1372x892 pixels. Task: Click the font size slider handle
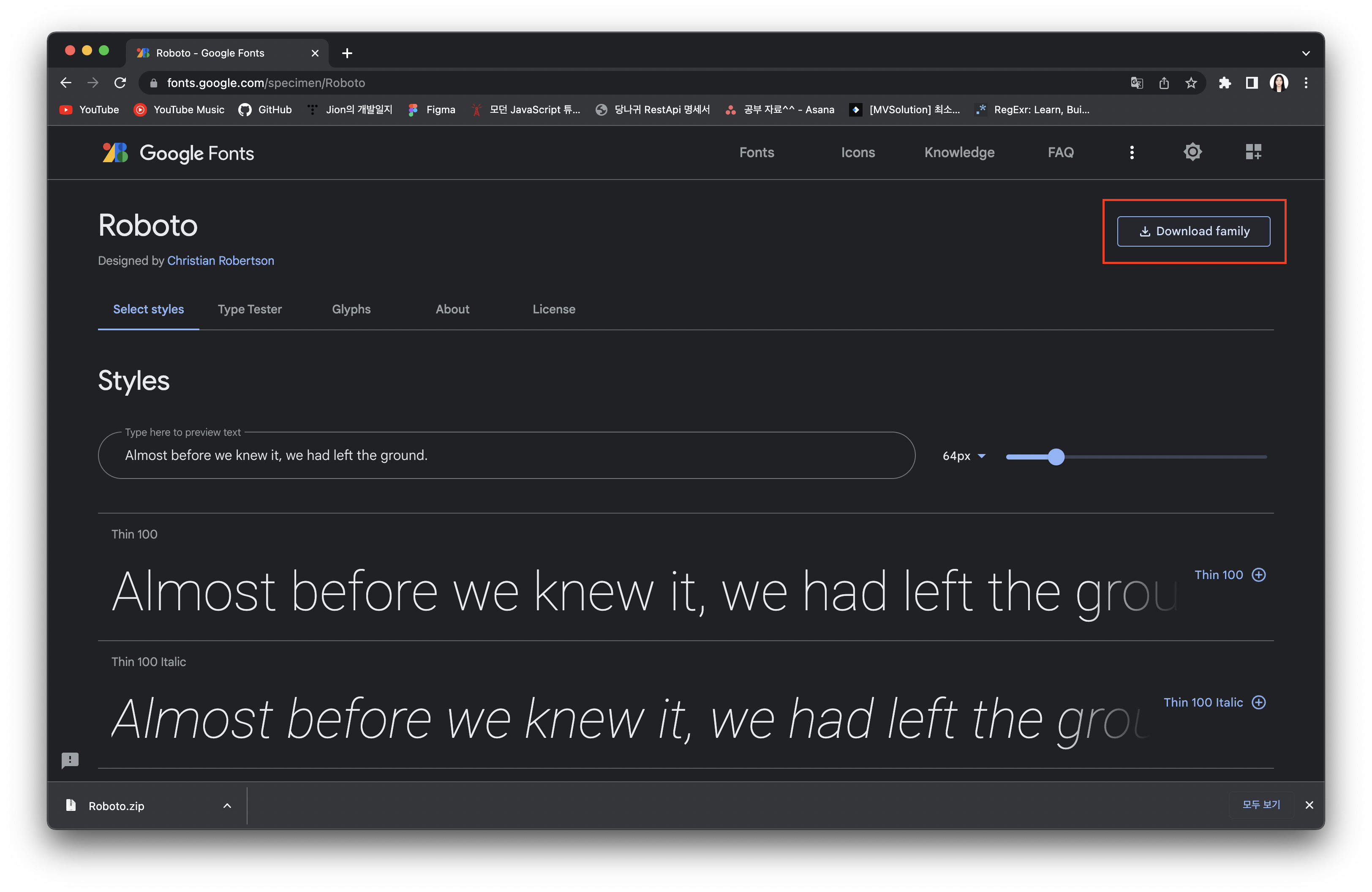(1056, 457)
